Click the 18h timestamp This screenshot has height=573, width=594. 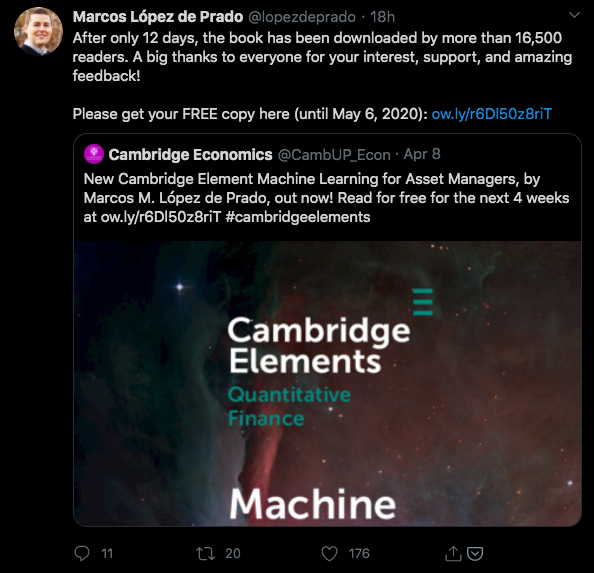[x=382, y=17]
